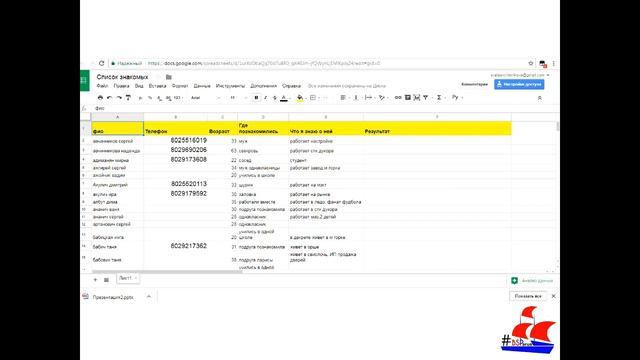Image resolution: width=640 pixels, height=360 pixels.
Task: Open the input tools language menu
Action: [456, 98]
